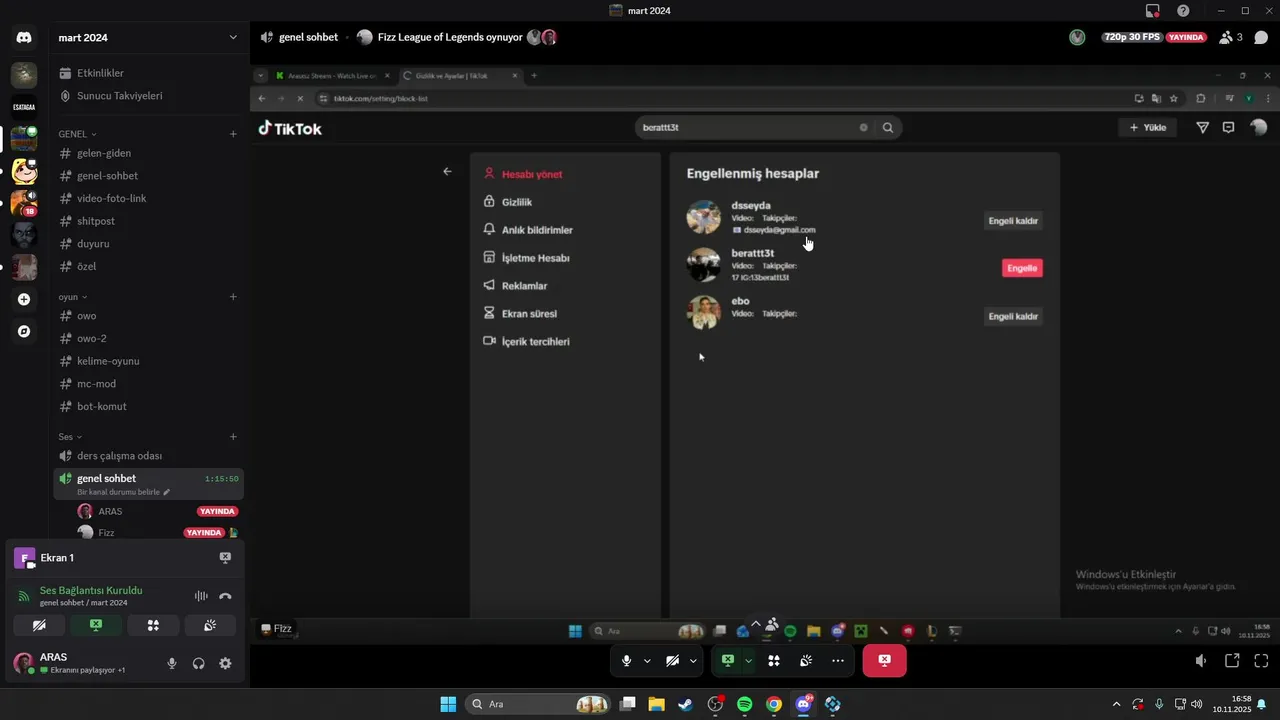Select the genel-sohbet text channel

(x=148, y=176)
